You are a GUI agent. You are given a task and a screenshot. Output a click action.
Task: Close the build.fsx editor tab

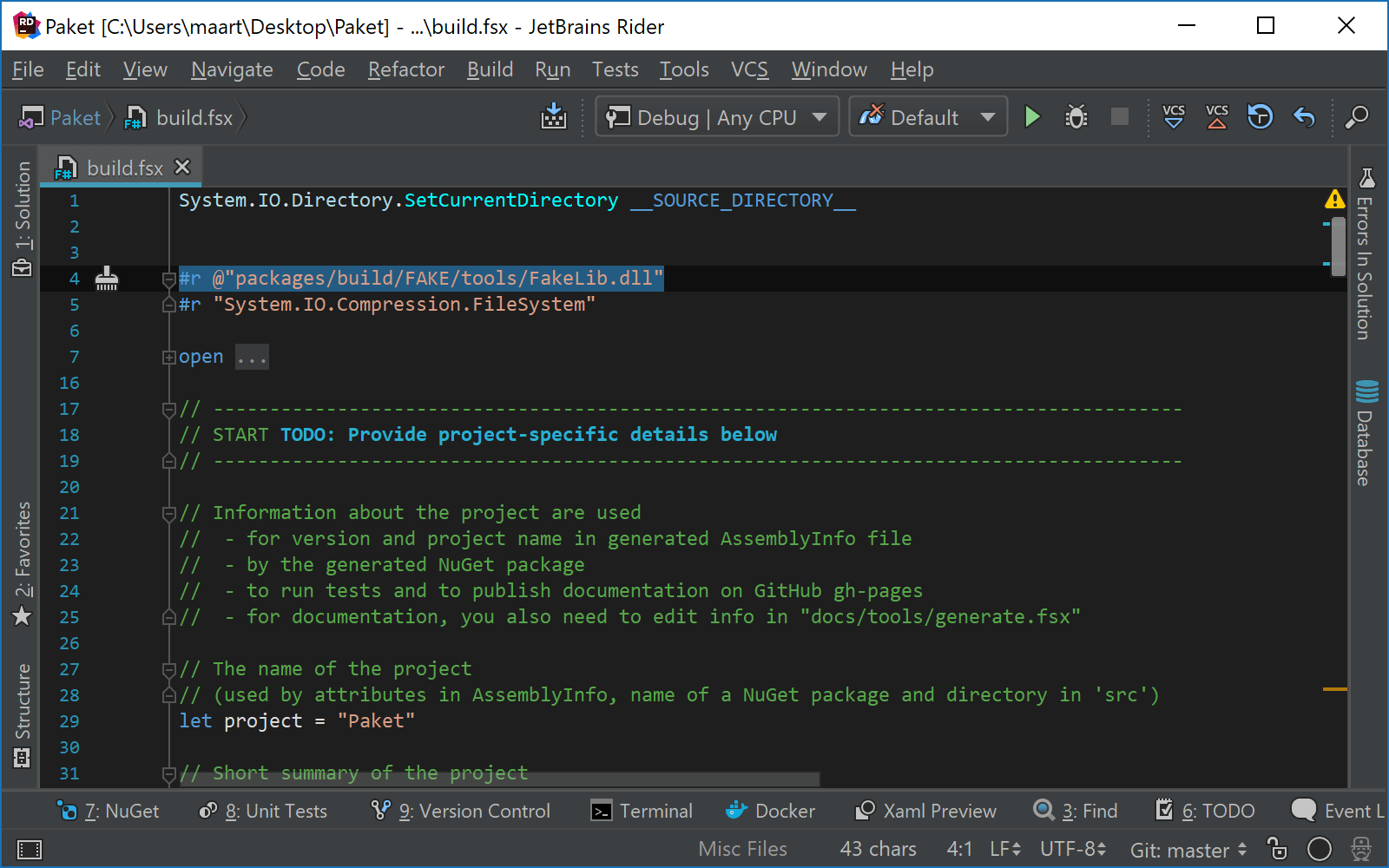pyautogui.click(x=182, y=167)
